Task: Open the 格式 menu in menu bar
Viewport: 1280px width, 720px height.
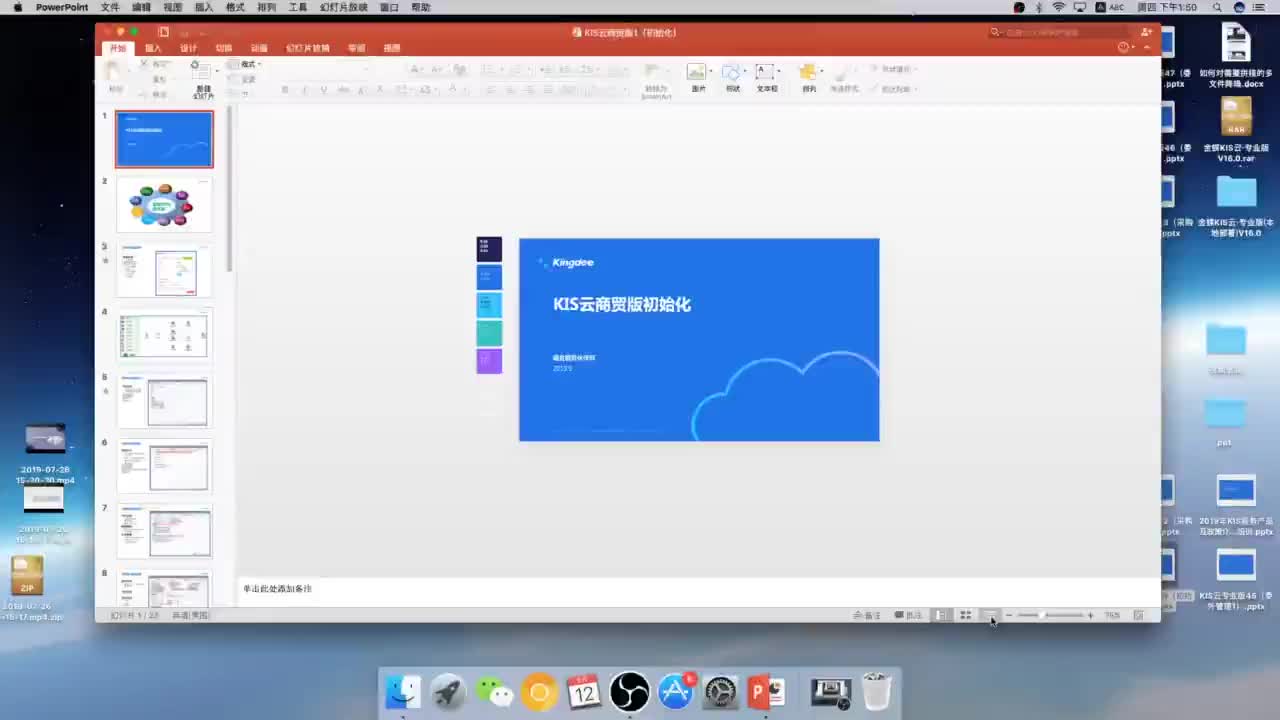Action: (x=235, y=7)
